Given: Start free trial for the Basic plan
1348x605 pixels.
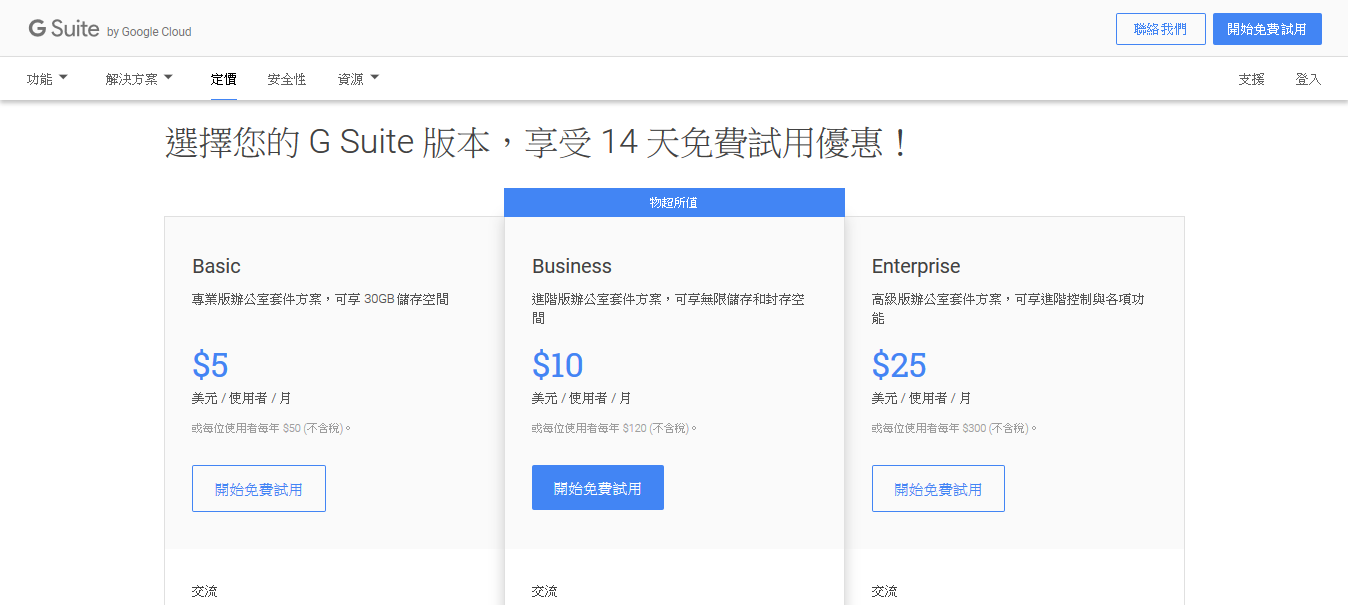Looking at the screenshot, I should [259, 489].
